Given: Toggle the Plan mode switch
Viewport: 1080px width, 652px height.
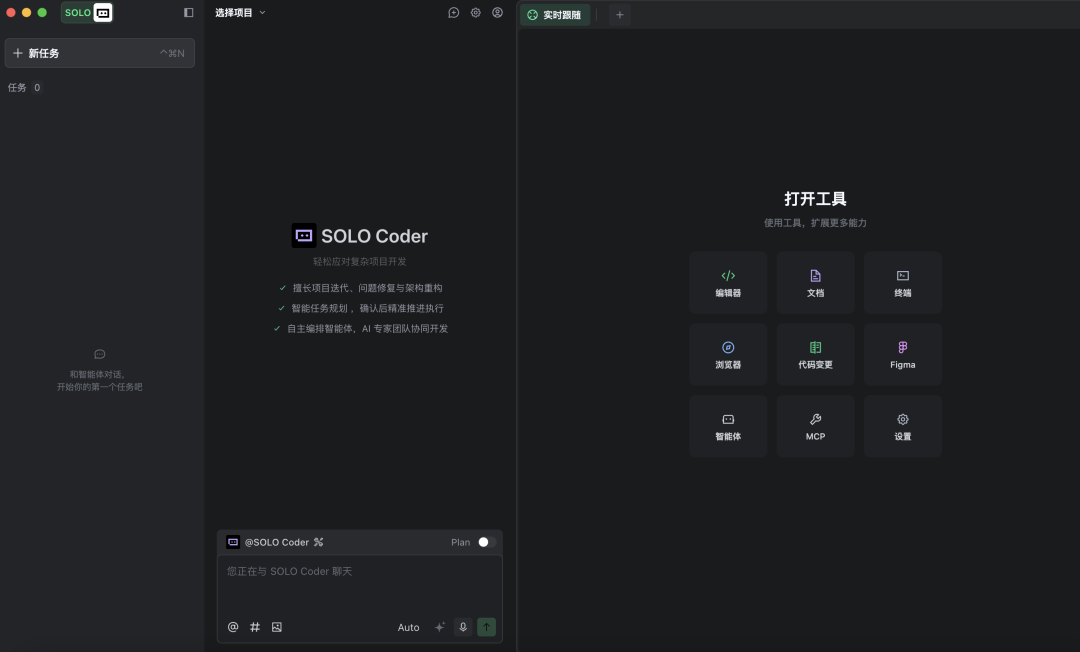Looking at the screenshot, I should coord(486,543).
